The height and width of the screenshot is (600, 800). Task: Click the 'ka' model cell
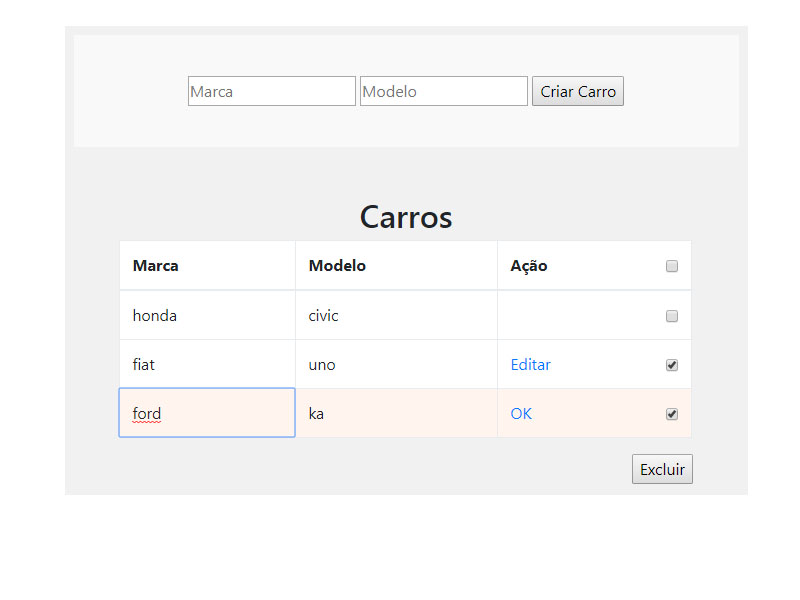coord(396,413)
